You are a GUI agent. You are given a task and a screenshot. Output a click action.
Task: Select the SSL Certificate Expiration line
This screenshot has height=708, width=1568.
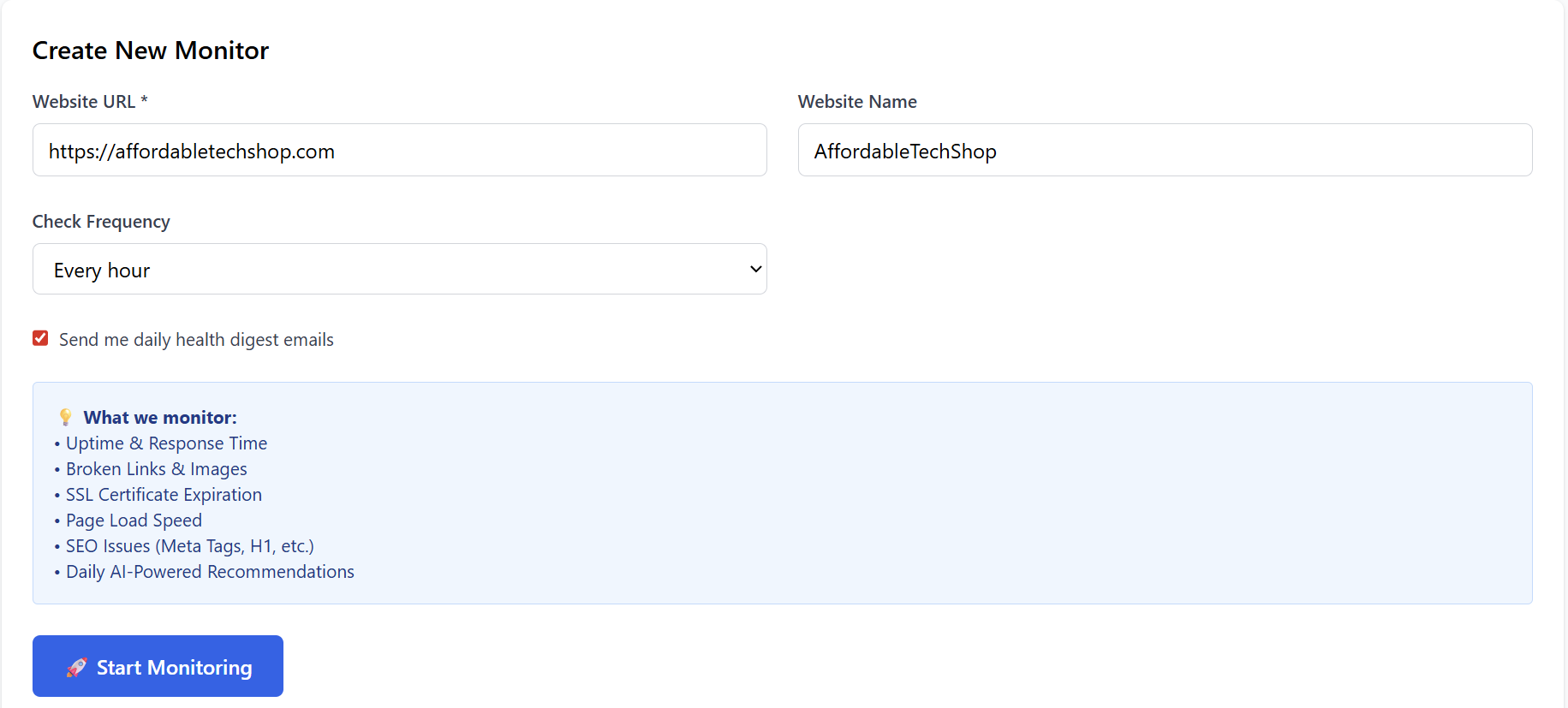(x=164, y=495)
